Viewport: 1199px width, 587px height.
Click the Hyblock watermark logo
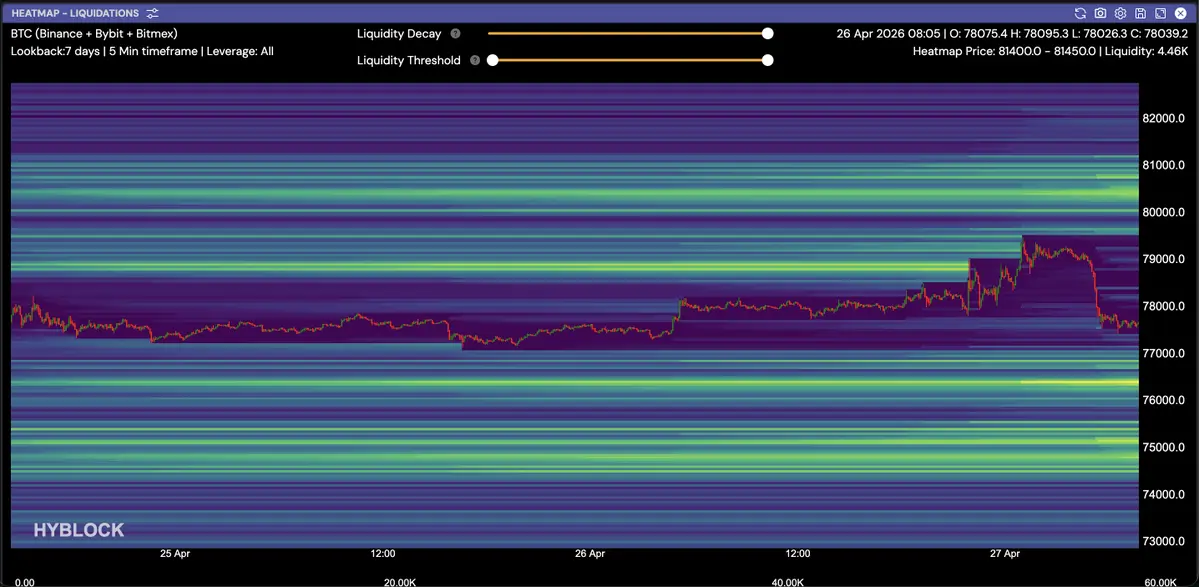tap(79, 530)
